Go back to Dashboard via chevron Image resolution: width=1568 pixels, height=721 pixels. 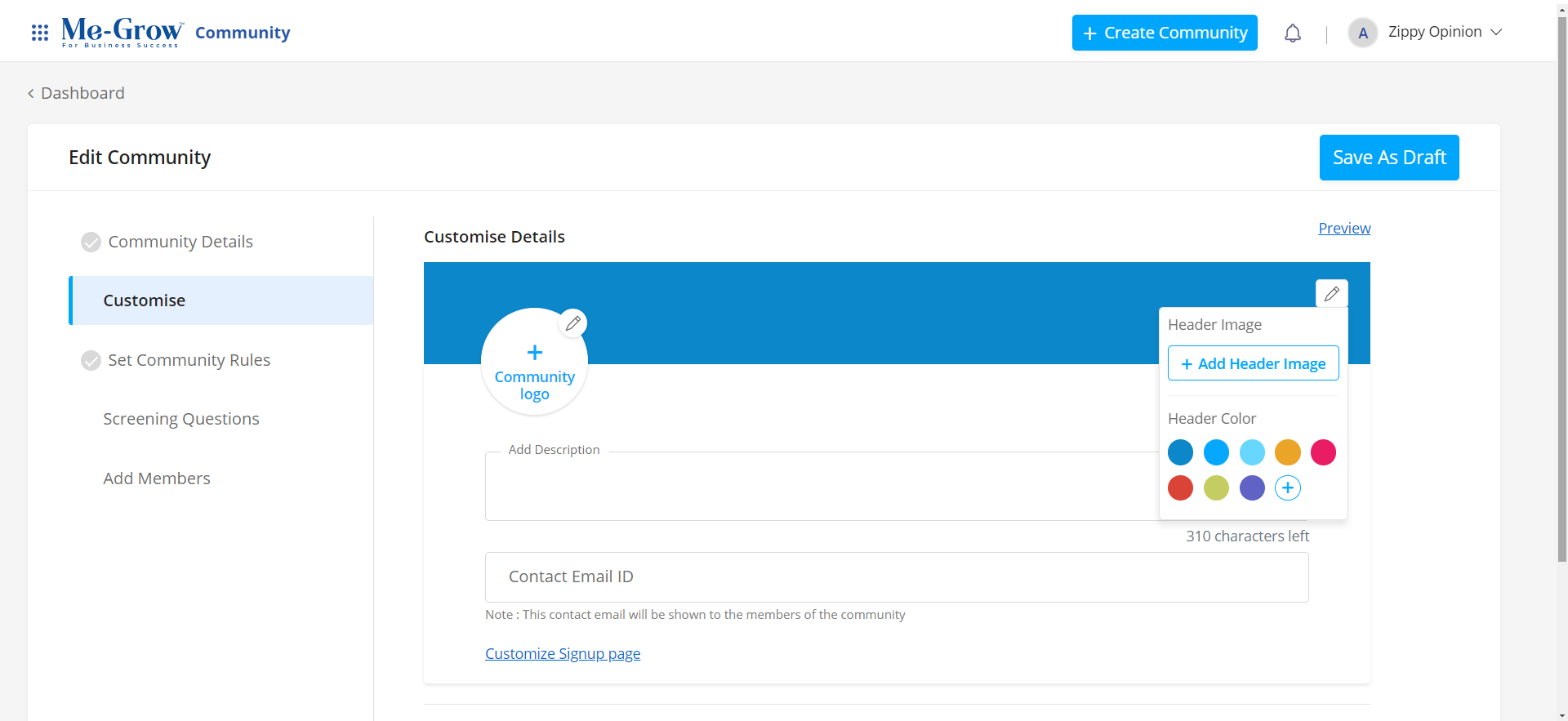point(31,94)
